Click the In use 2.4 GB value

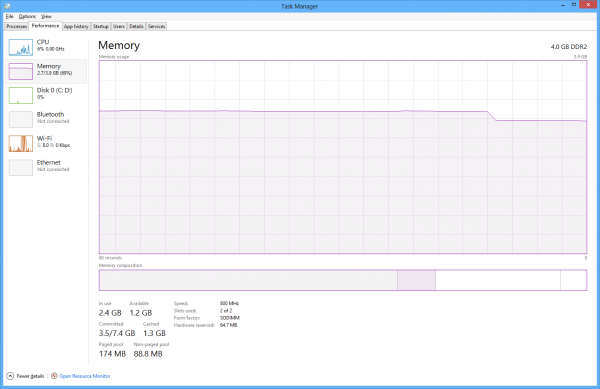pos(110,313)
